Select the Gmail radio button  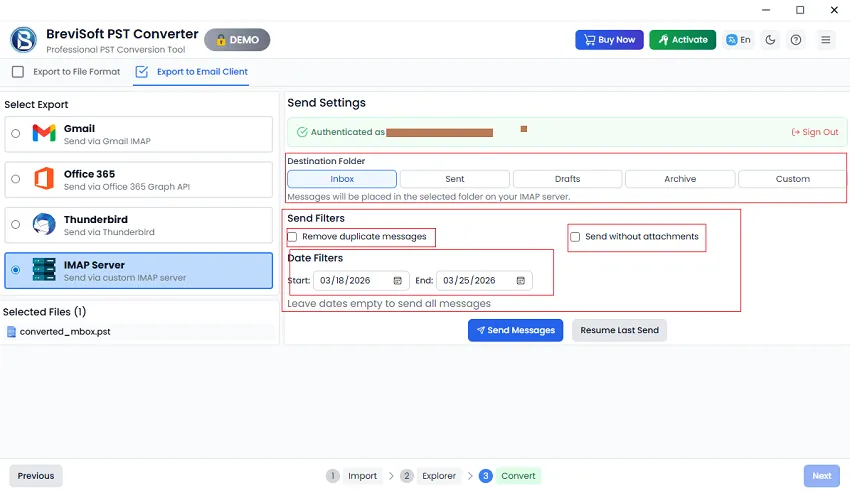[x=16, y=133]
